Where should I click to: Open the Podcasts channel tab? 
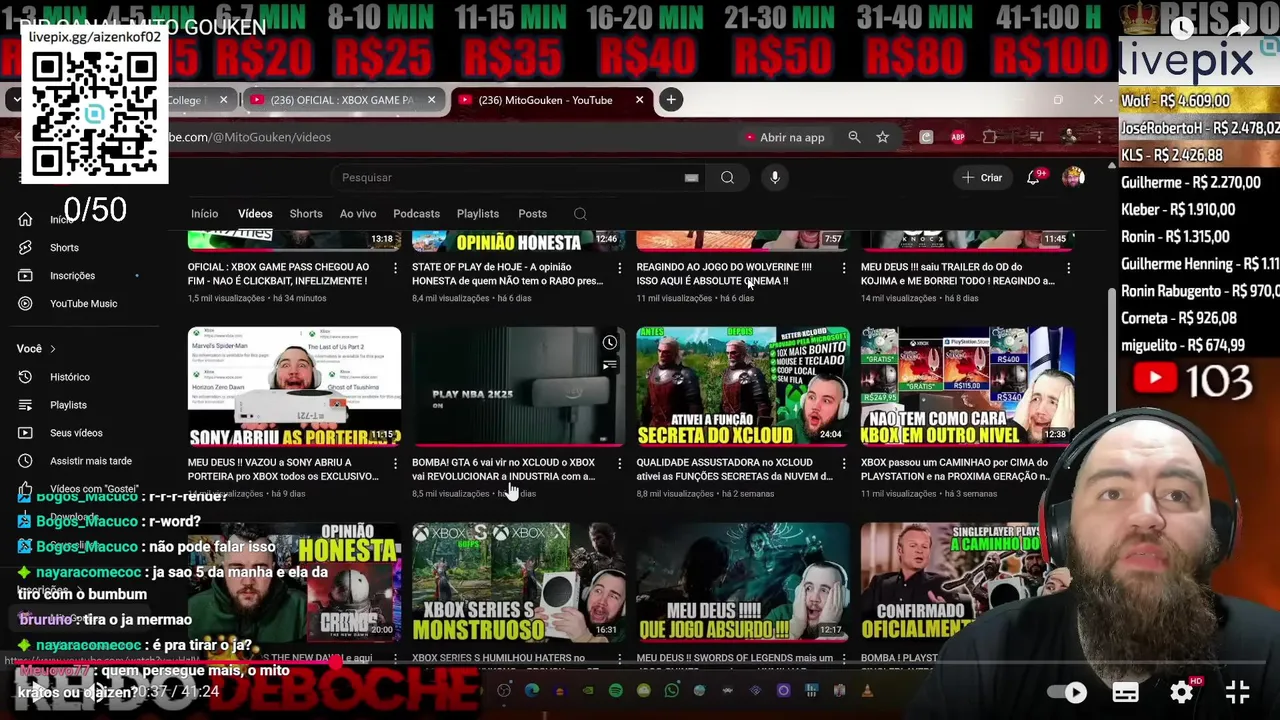point(416,214)
